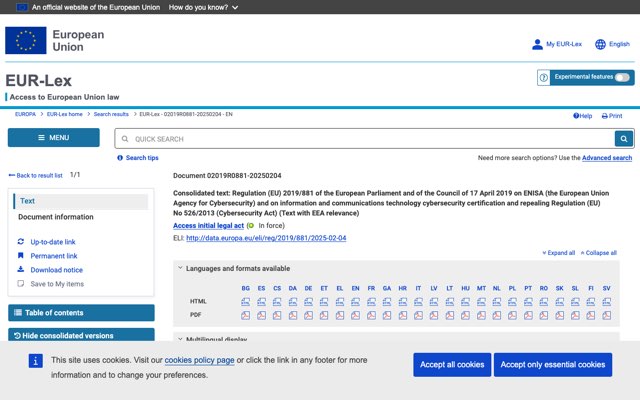This screenshot has height=400, width=640.
Task: Print the document page
Action: point(612,116)
